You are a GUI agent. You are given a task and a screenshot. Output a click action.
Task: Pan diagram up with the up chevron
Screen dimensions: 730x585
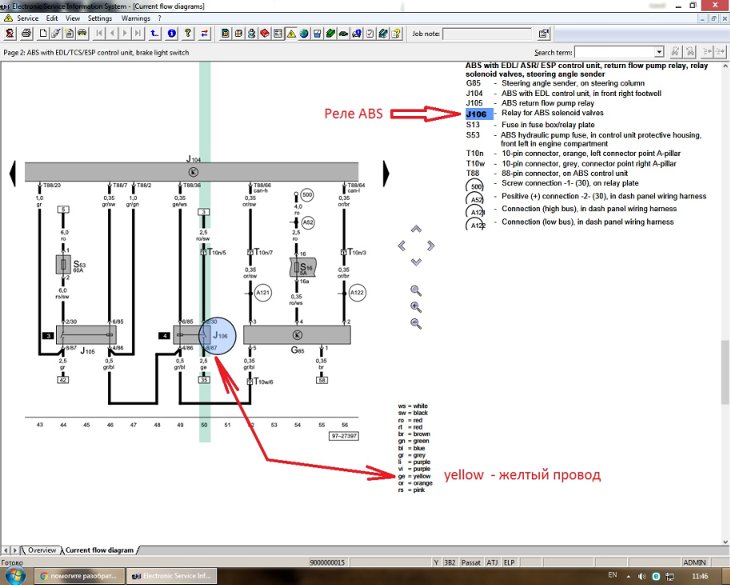(x=416, y=229)
